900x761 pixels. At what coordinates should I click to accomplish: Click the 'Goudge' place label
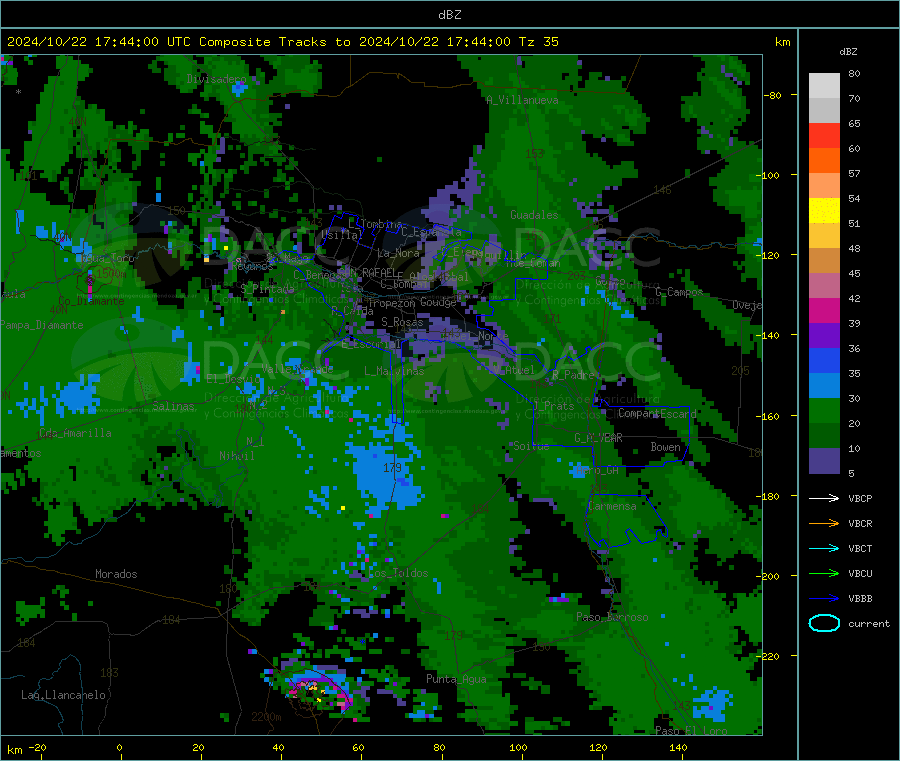coord(438,302)
